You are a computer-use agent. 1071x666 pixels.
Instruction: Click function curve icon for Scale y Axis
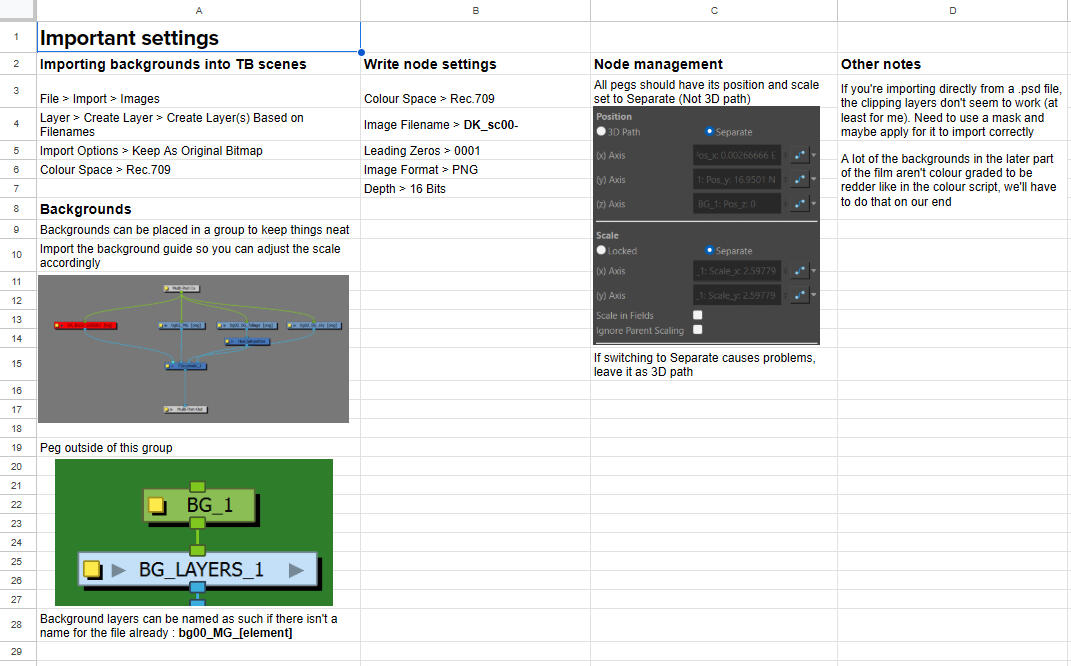[798, 296]
